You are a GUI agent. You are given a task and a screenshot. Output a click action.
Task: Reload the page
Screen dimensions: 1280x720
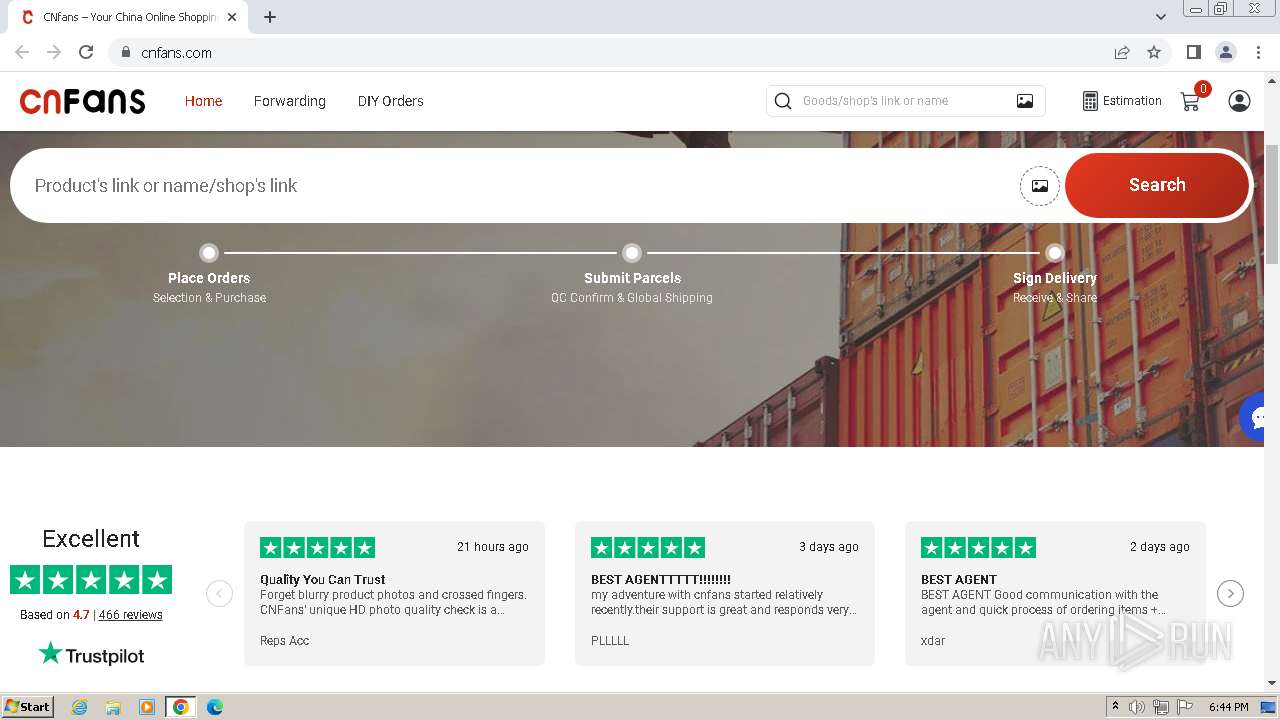[x=86, y=53]
